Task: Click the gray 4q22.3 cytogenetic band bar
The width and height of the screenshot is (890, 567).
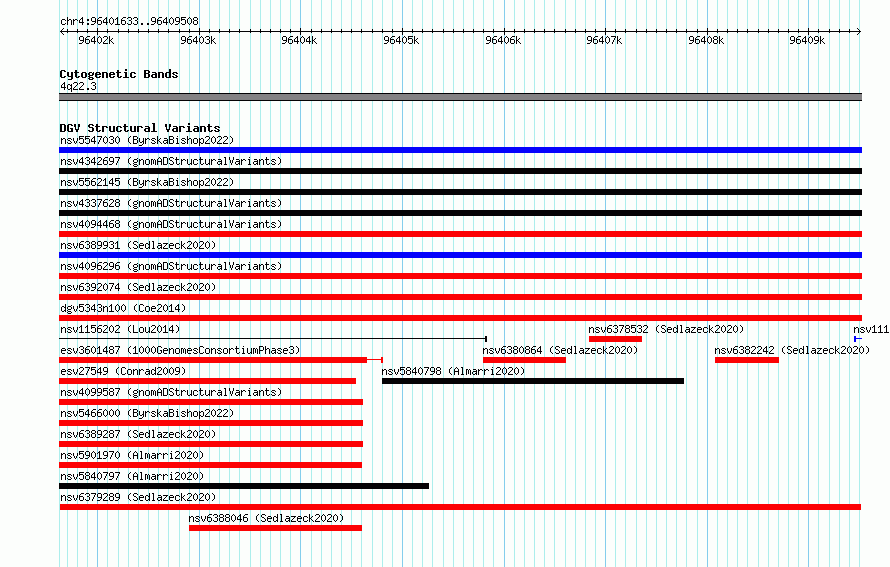Action: click(460, 97)
